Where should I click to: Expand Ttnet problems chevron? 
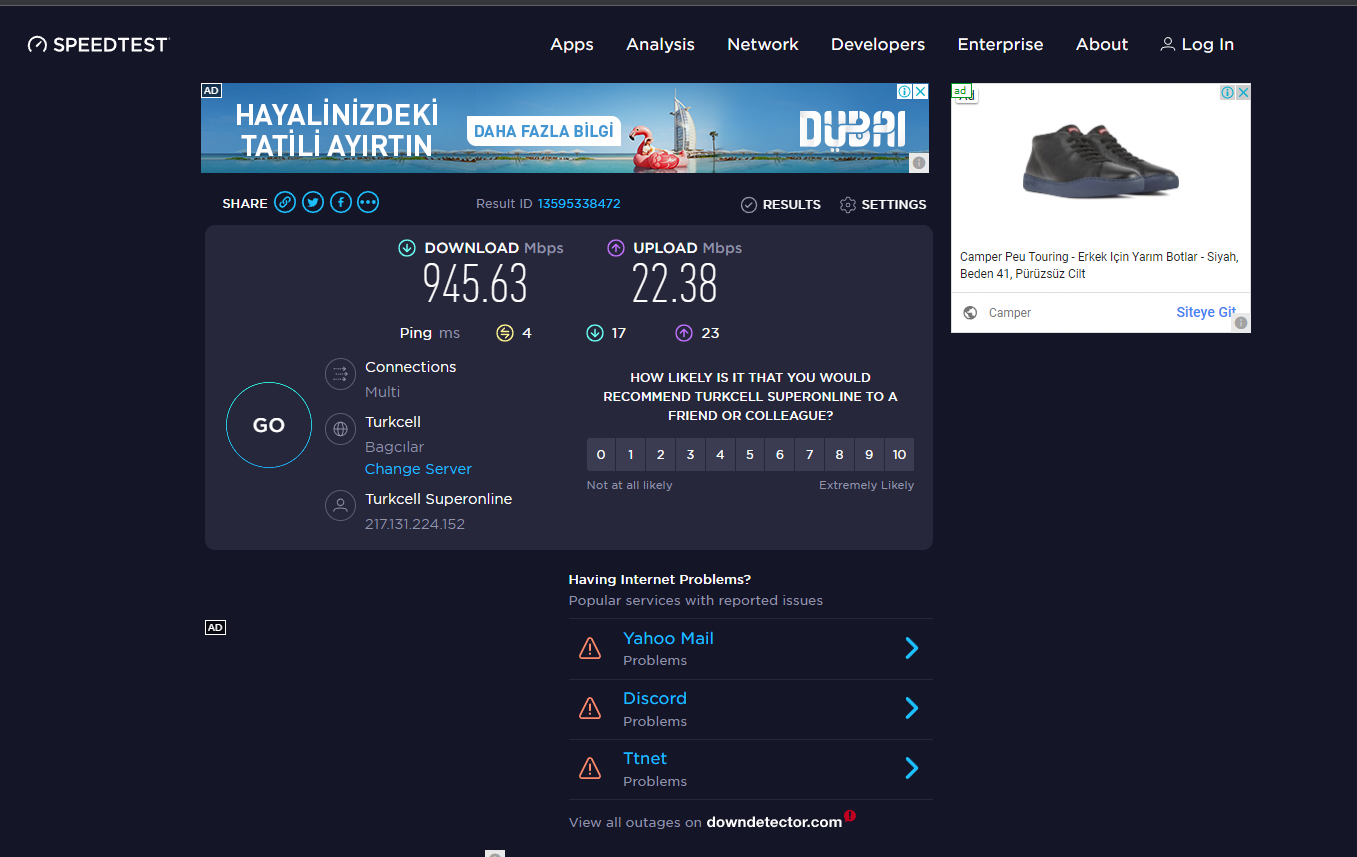911,768
